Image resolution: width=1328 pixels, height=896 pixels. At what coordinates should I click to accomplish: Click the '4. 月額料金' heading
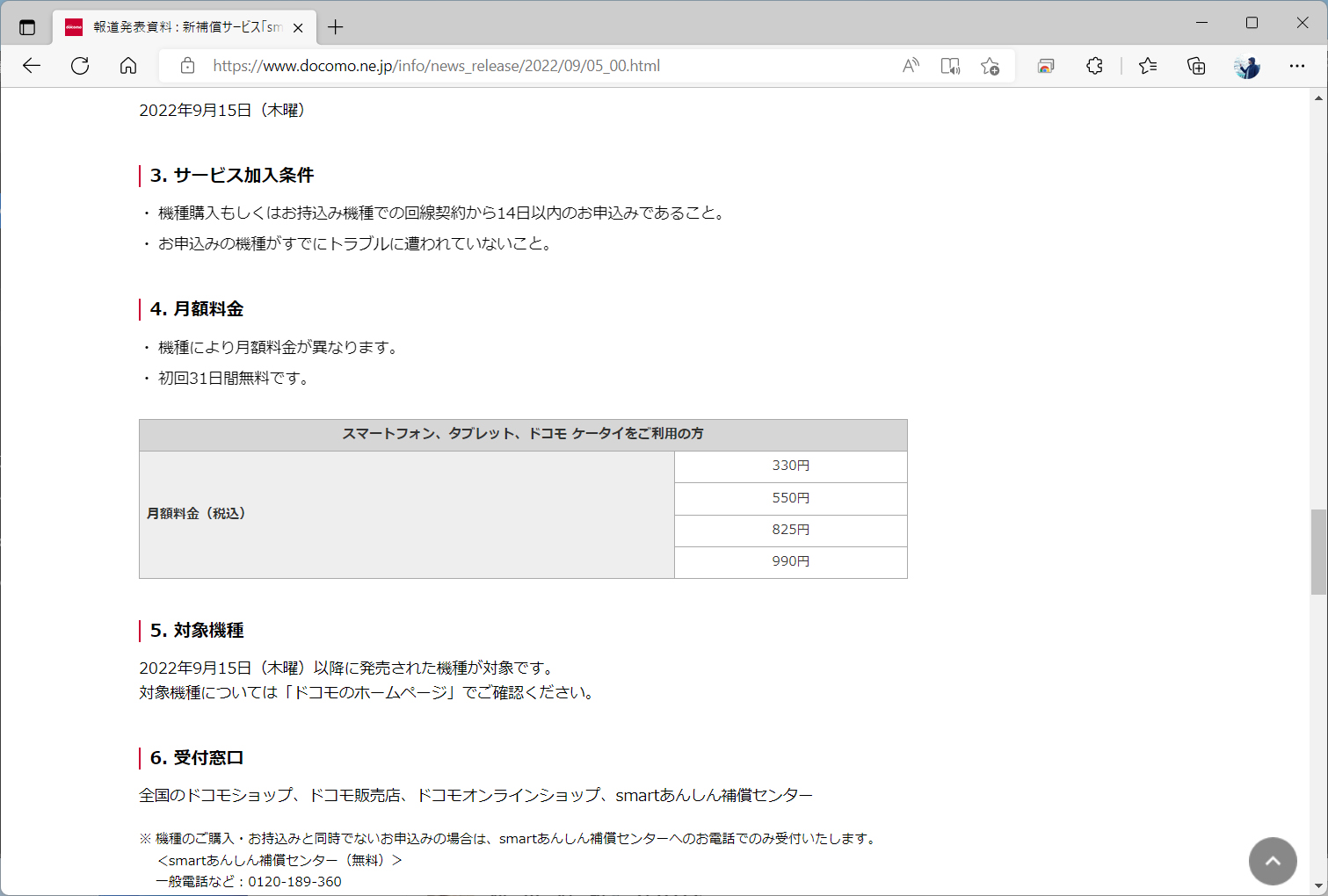(197, 308)
